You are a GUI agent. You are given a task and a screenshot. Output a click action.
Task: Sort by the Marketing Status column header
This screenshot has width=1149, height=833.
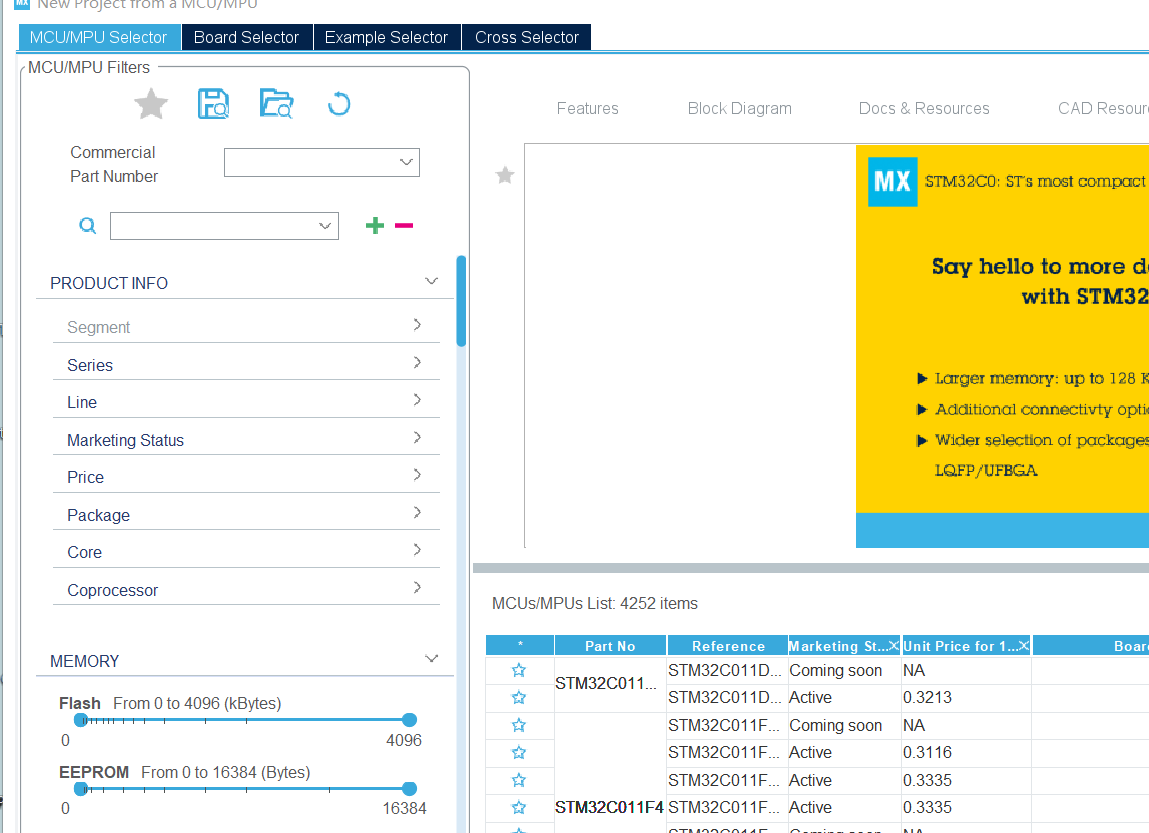coord(837,645)
